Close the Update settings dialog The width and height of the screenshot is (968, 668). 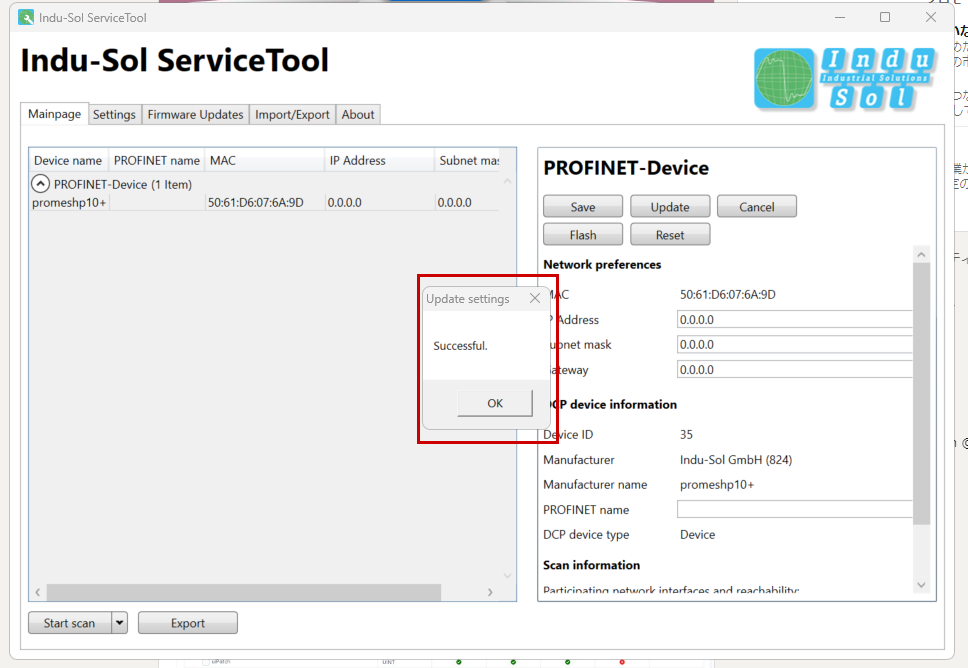coord(535,299)
